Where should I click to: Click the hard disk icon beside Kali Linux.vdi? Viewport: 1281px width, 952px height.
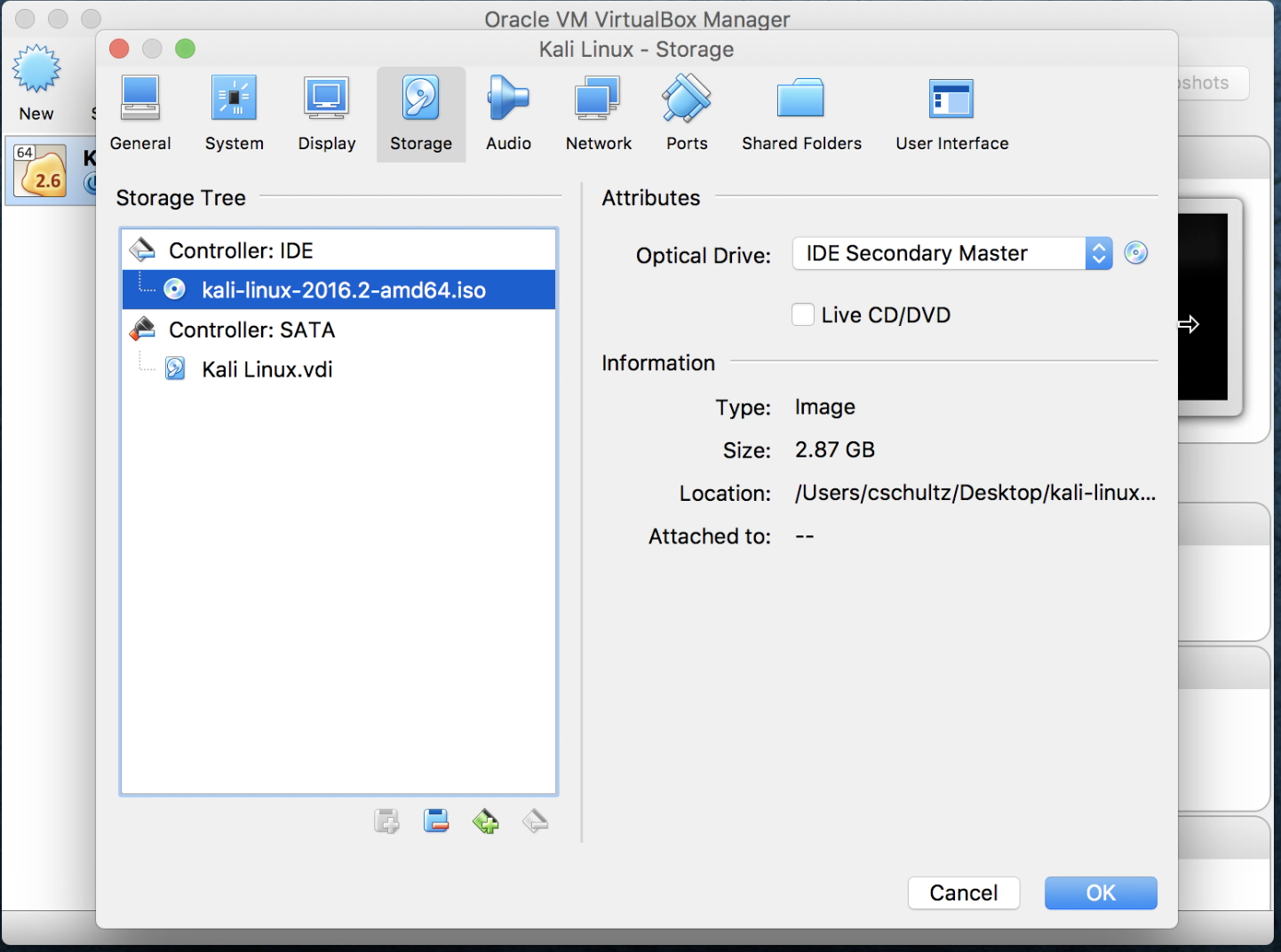coord(175,369)
